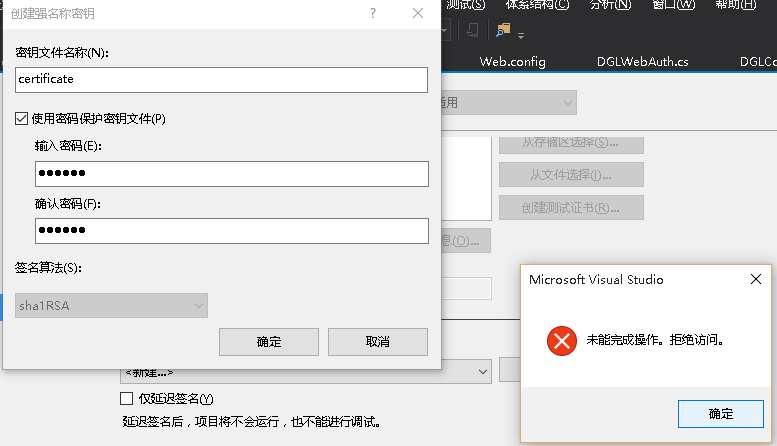Open the <新建...> key file dropdown

306,372
